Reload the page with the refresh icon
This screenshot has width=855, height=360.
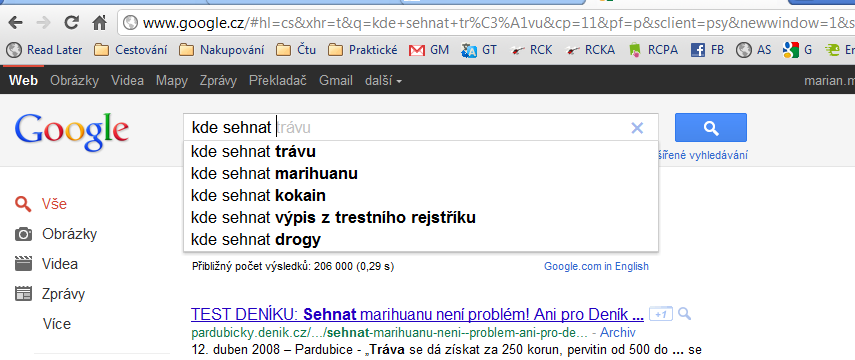point(71,22)
